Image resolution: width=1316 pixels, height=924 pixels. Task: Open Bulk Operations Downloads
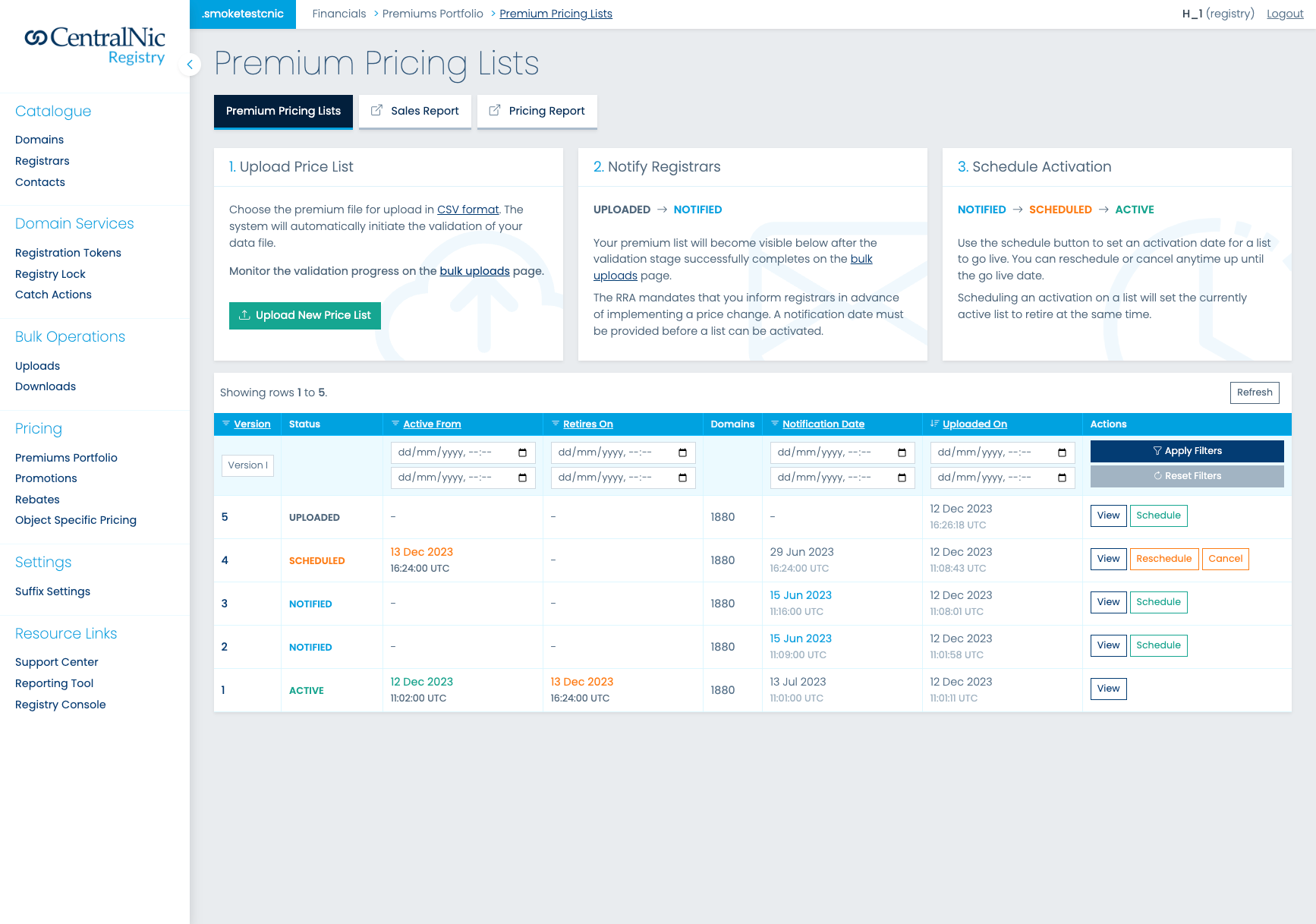coord(46,386)
